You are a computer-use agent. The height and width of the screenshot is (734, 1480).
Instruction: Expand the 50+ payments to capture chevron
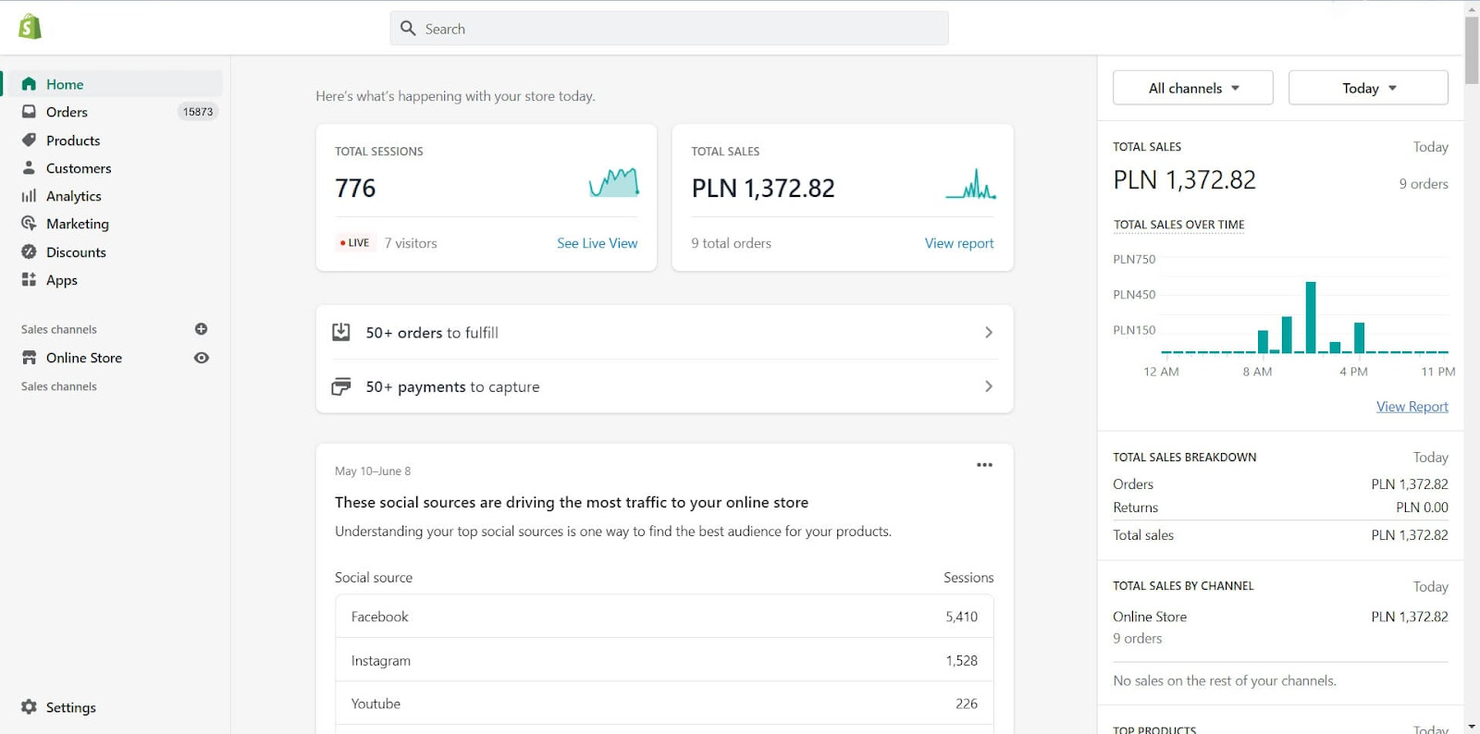click(988, 386)
